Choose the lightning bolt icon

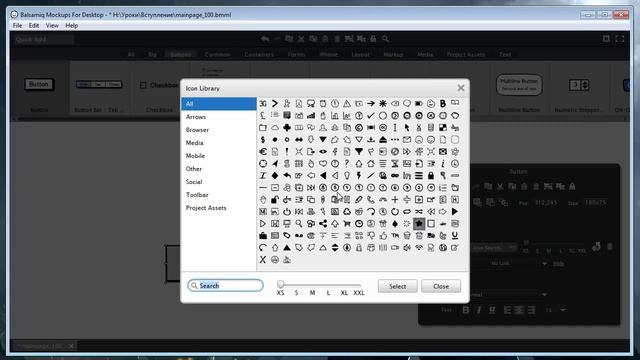click(x=359, y=176)
